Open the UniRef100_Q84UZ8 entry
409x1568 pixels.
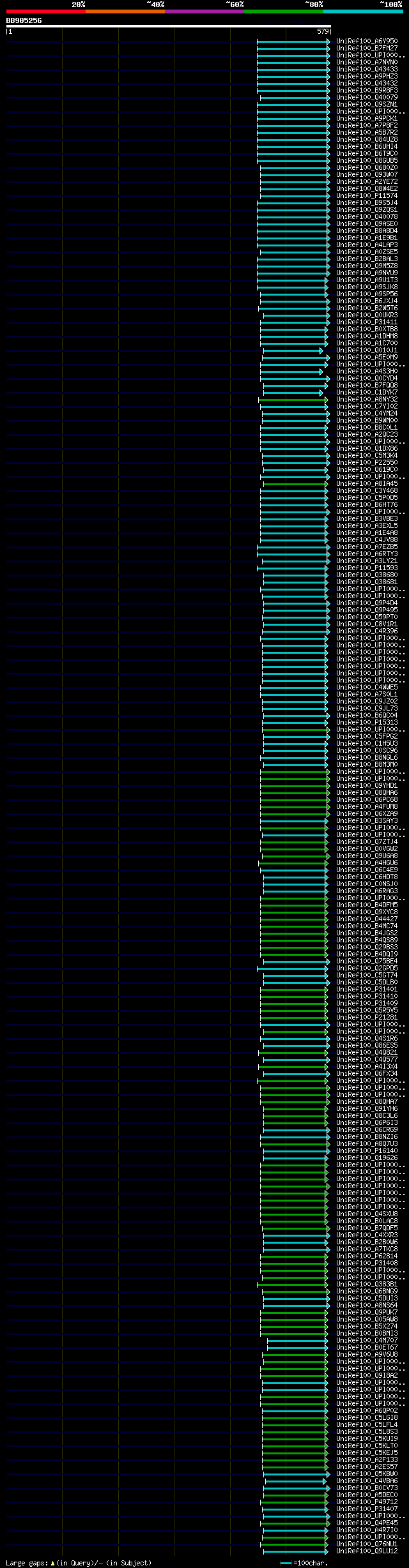[x=367, y=140]
